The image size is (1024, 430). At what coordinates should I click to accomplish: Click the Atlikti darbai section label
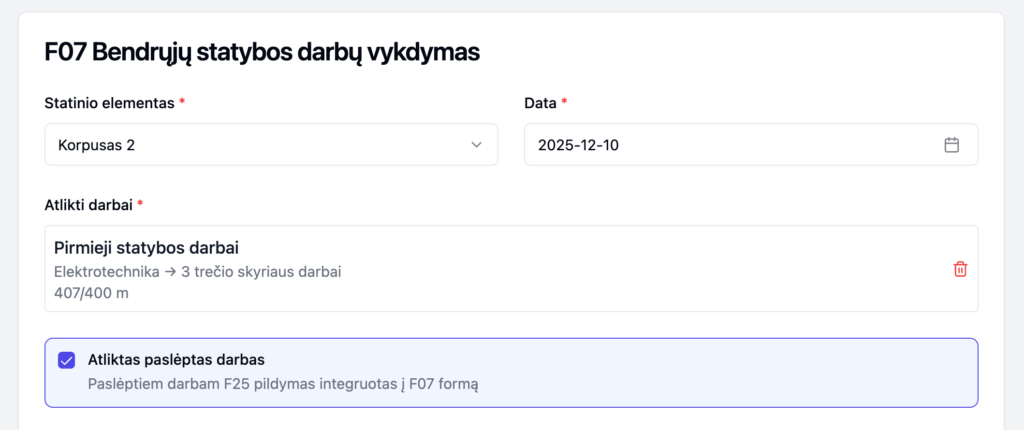click(x=88, y=205)
